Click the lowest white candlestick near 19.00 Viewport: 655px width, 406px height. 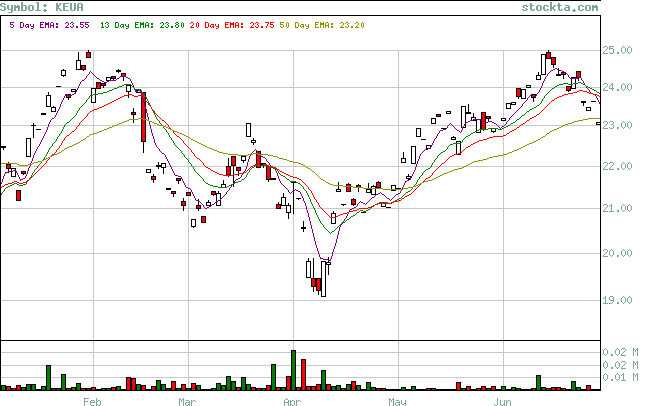tap(323, 279)
